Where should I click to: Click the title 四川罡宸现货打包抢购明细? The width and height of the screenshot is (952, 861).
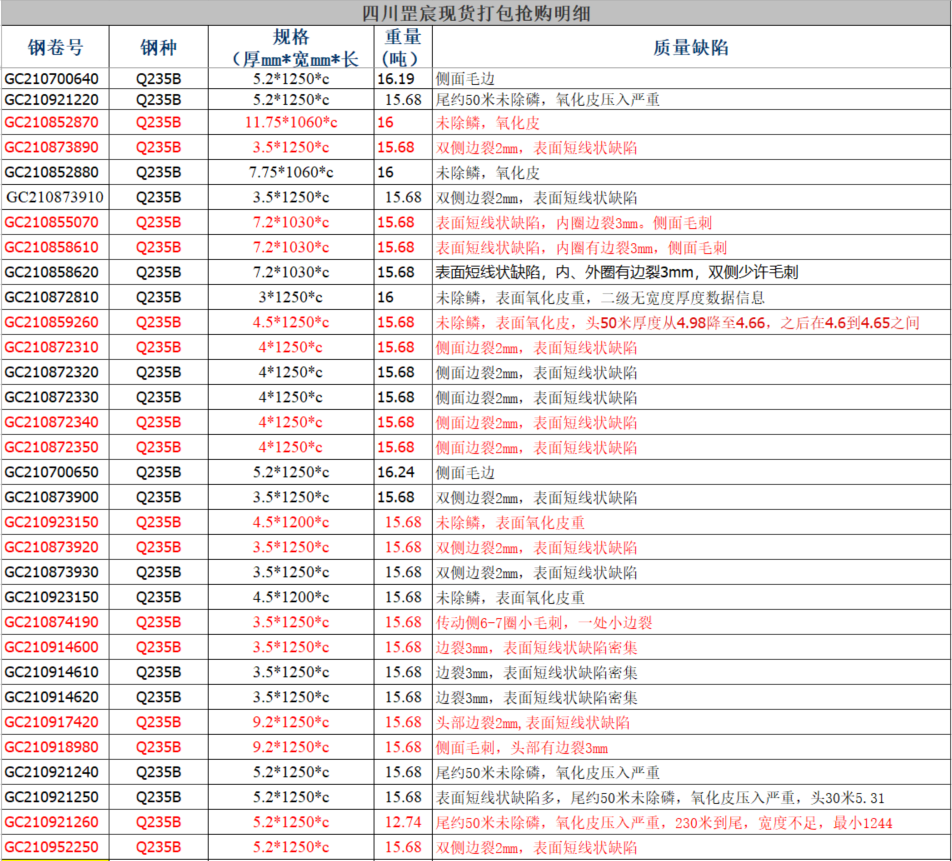pyautogui.click(x=476, y=13)
